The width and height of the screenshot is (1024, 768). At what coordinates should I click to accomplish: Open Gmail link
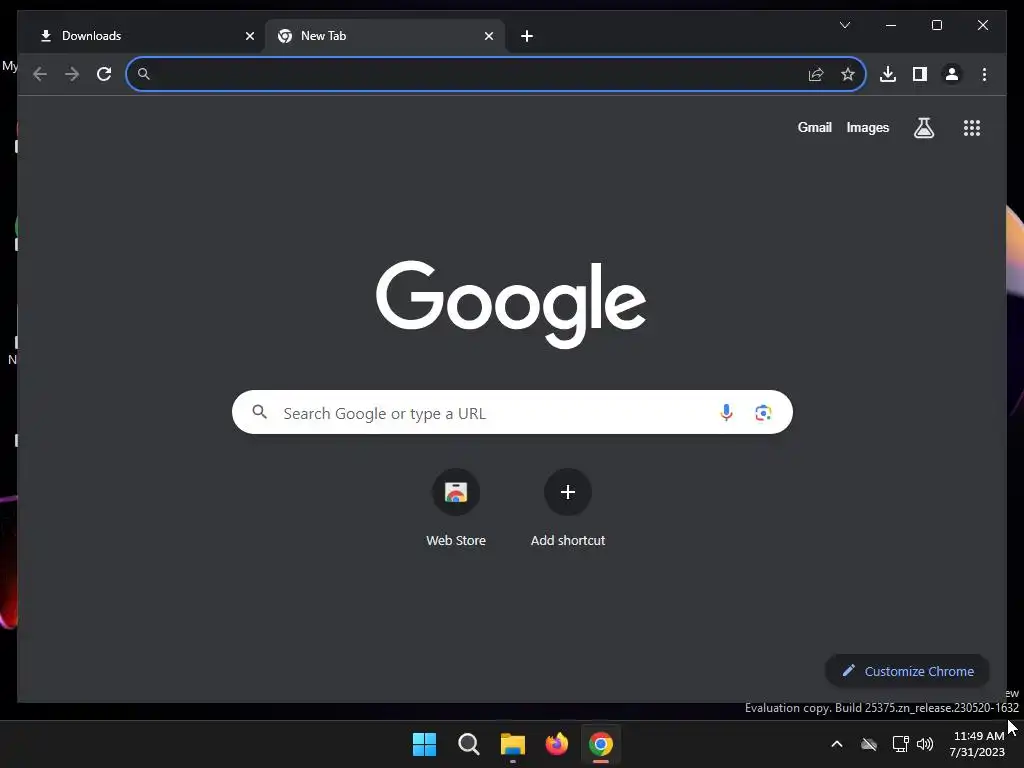[814, 128]
